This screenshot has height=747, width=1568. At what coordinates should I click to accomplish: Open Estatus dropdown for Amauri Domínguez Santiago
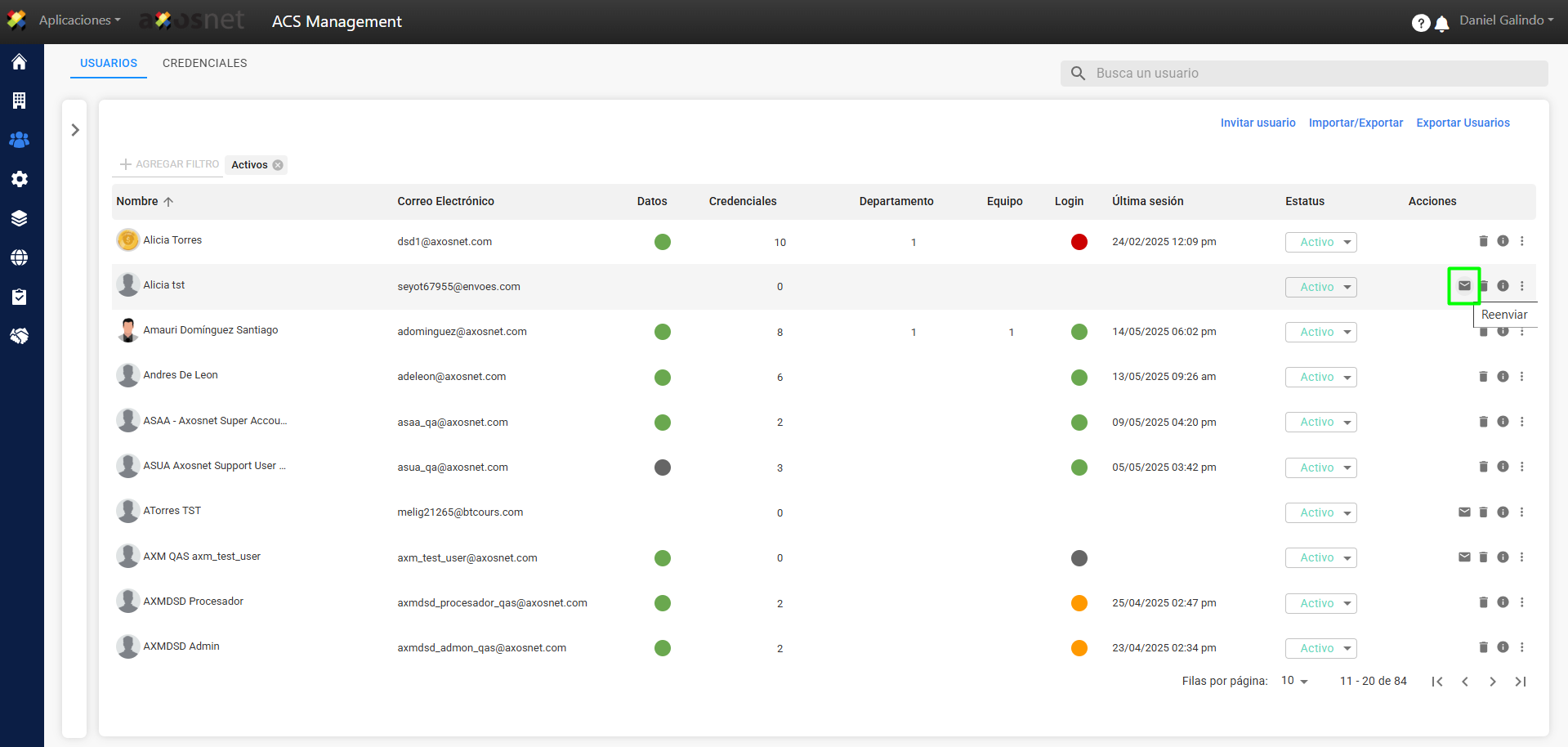point(1320,332)
